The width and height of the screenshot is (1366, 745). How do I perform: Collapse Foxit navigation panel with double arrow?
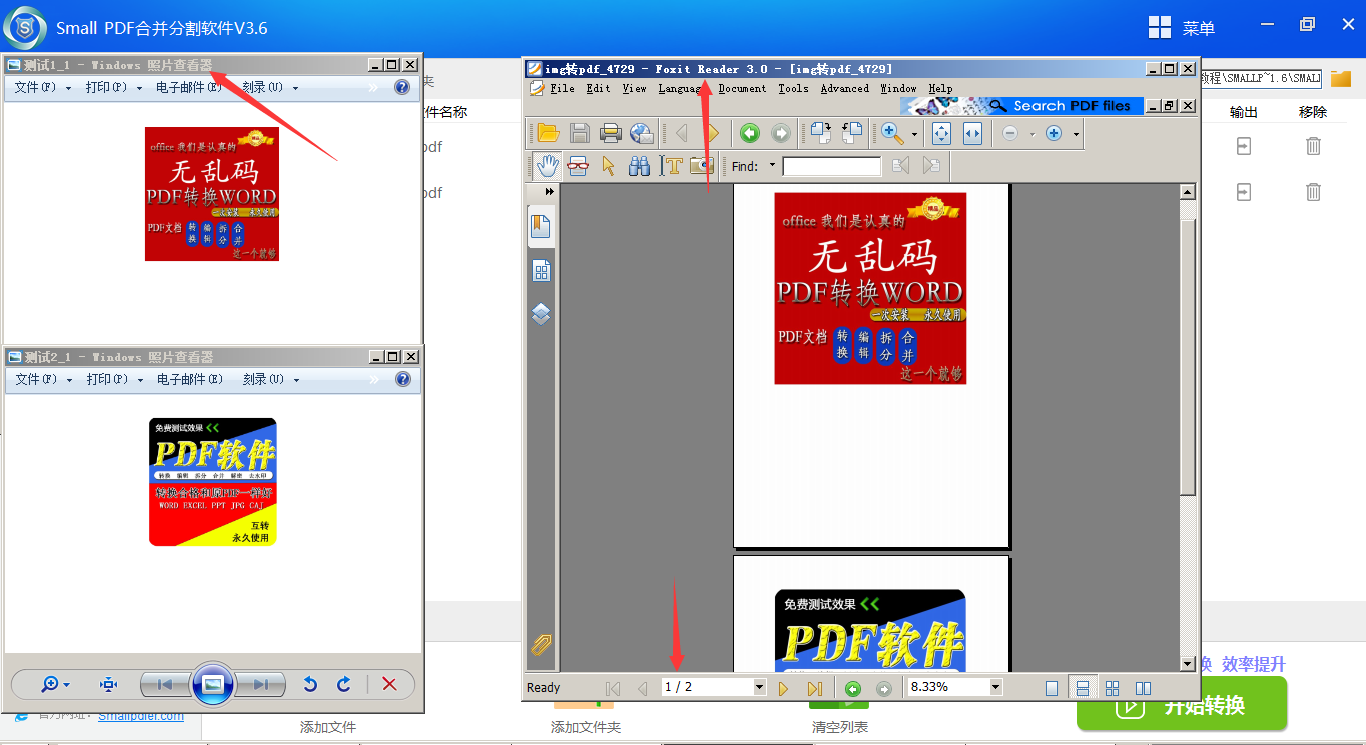click(549, 191)
